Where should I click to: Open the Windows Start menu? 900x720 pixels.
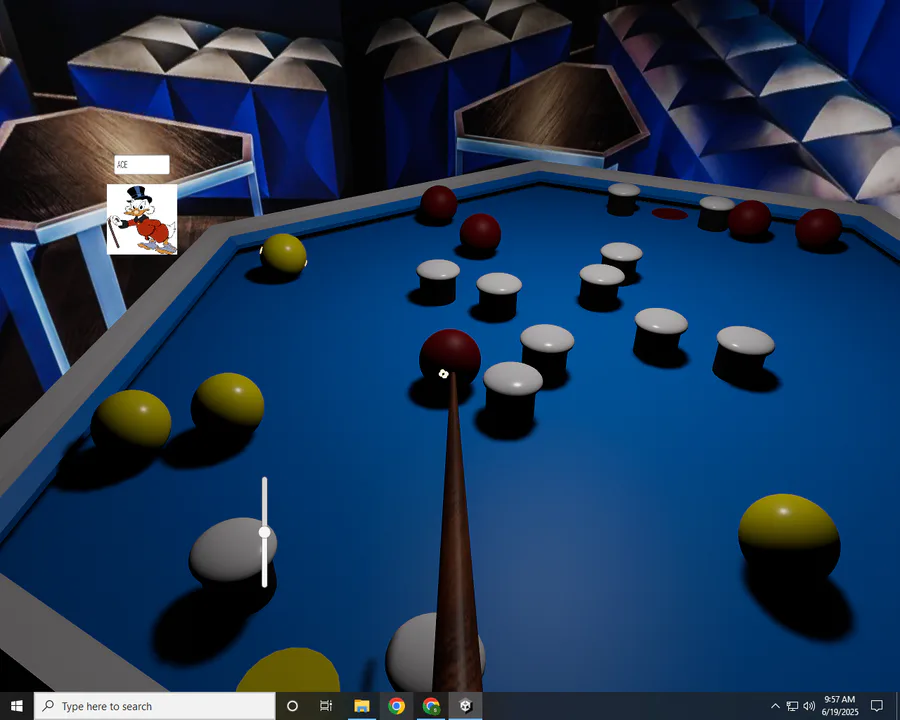click(x=17, y=706)
